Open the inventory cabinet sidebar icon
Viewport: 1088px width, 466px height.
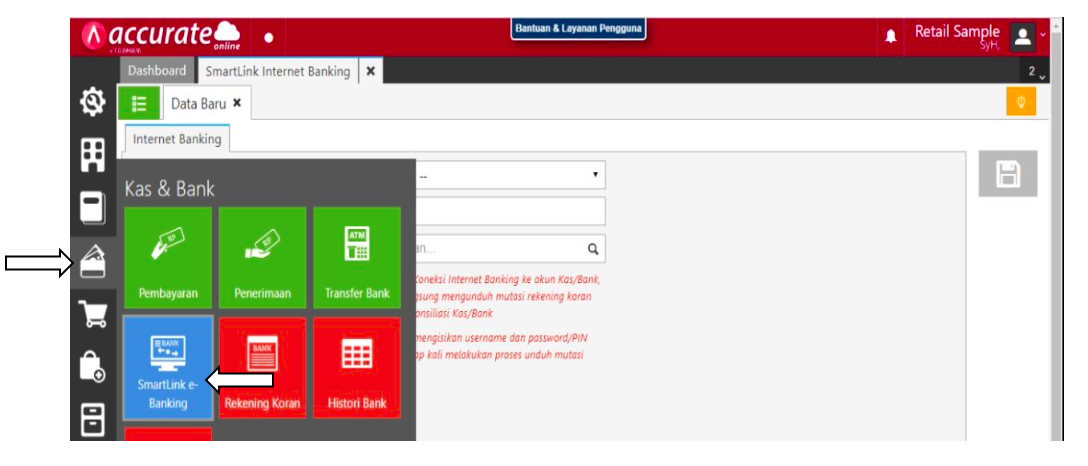click(x=93, y=420)
